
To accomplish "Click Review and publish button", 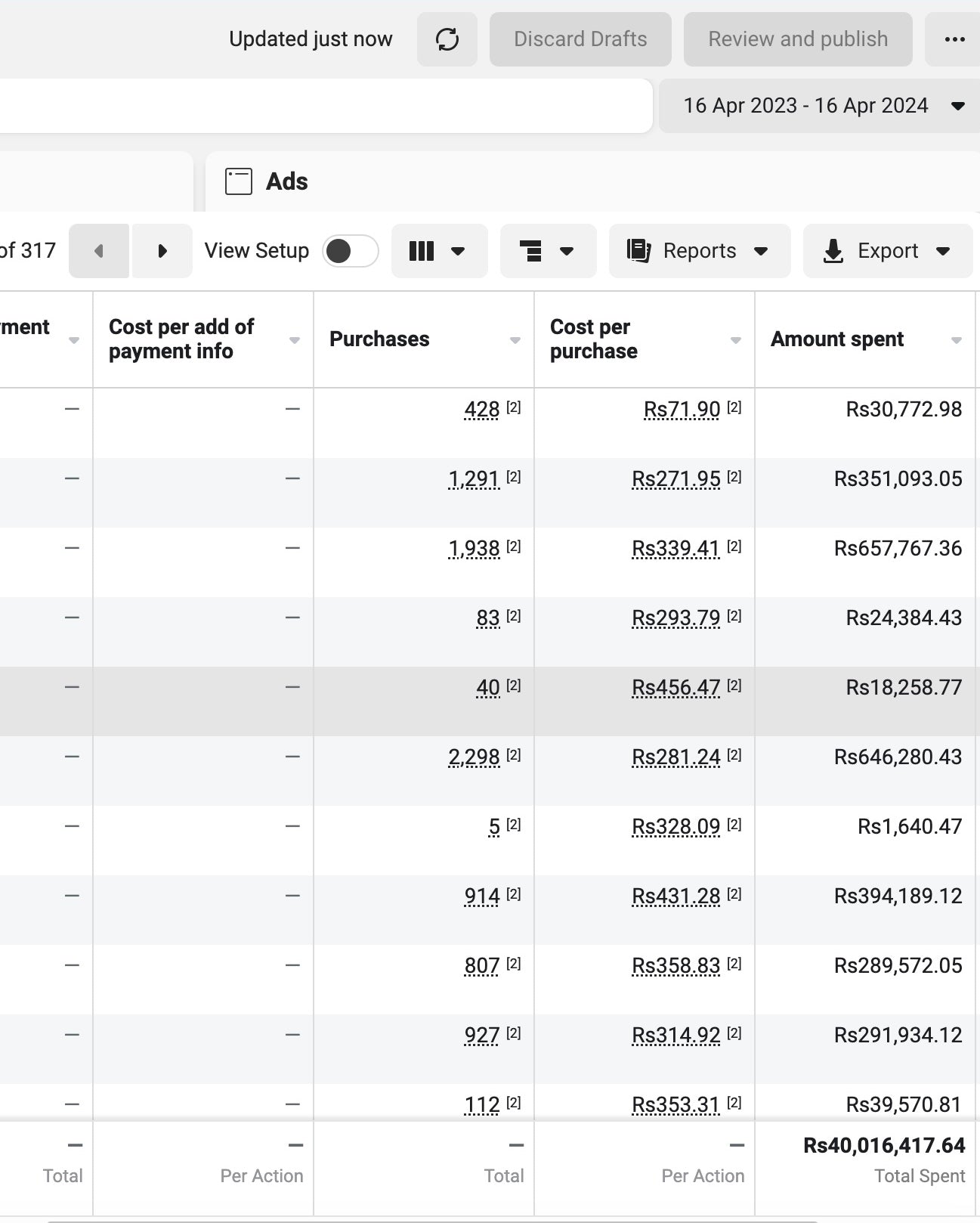I will (x=798, y=39).
